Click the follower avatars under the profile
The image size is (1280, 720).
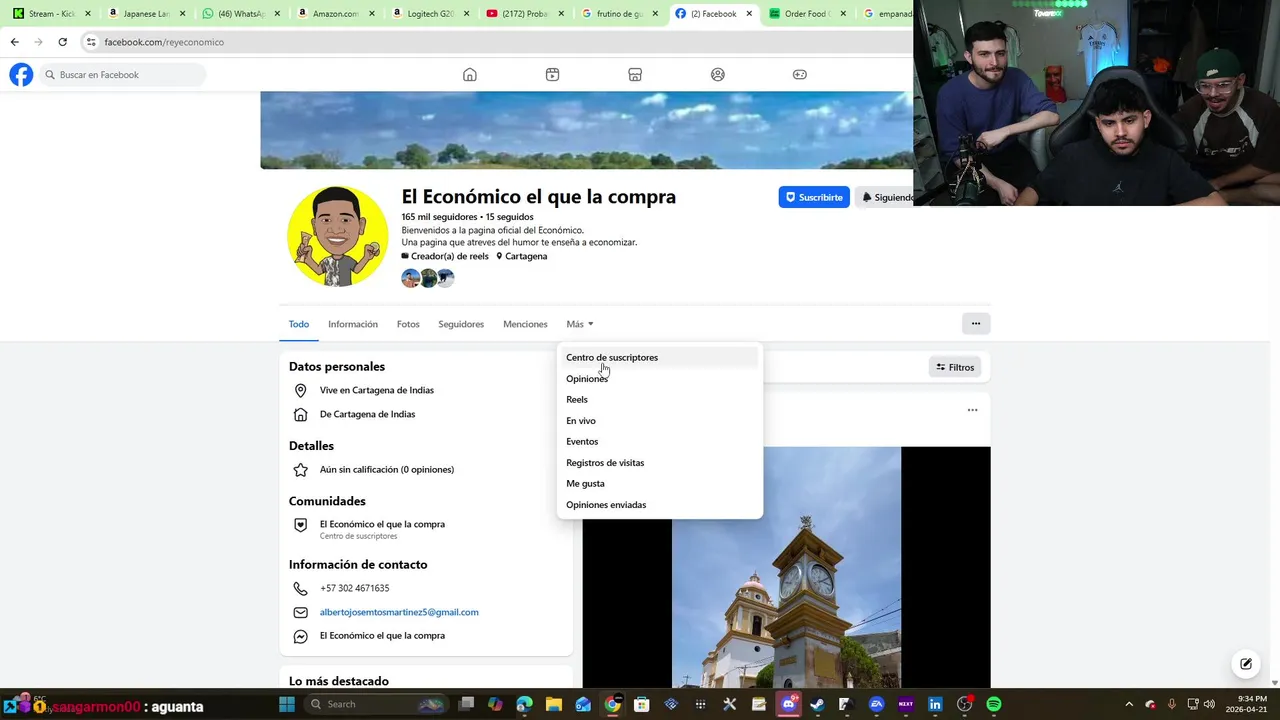pyautogui.click(x=428, y=279)
